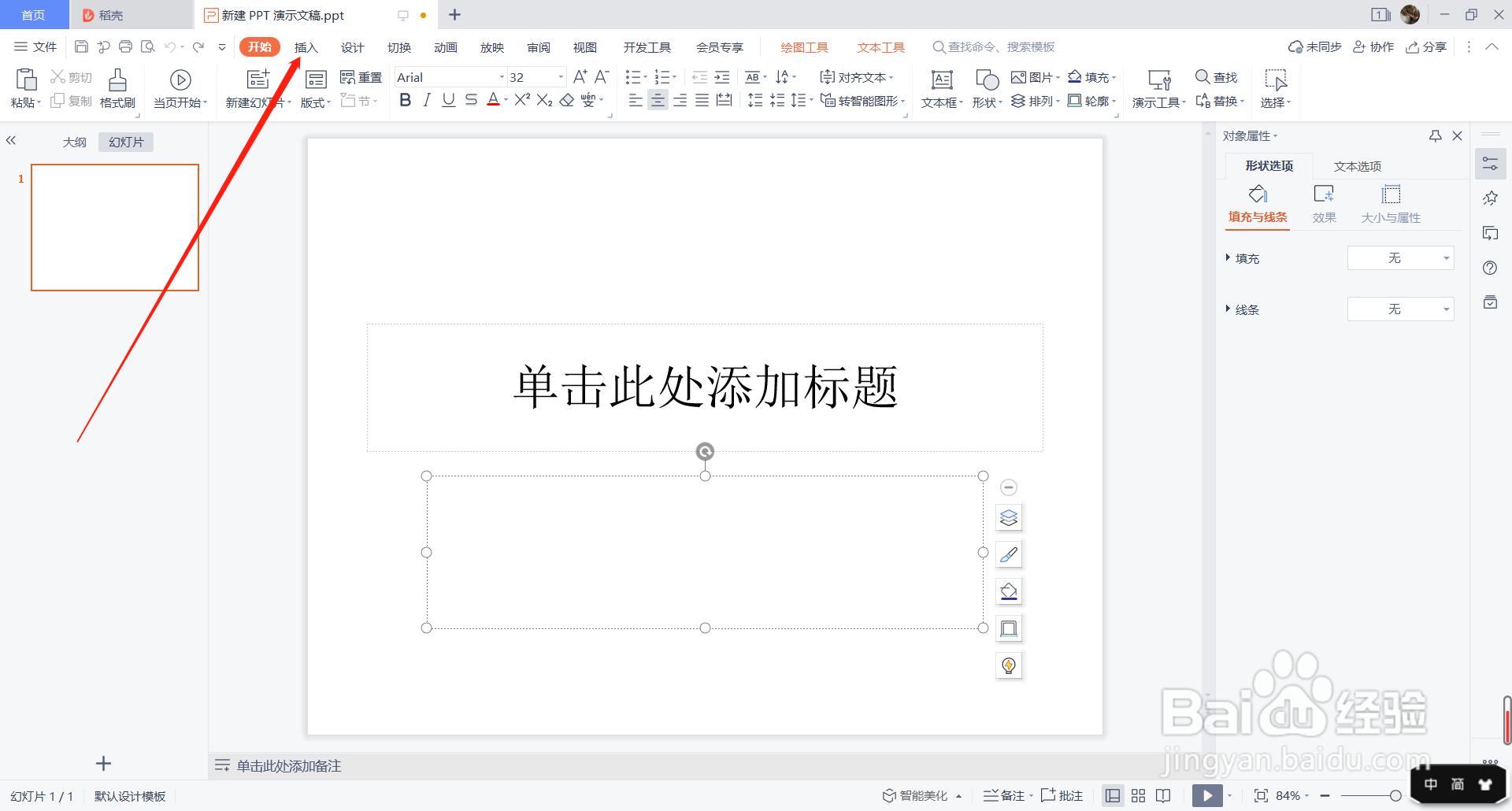Viewport: 1512px width, 811px height.
Task: Select the Format Painter (格式刷) tool
Action: [x=117, y=88]
